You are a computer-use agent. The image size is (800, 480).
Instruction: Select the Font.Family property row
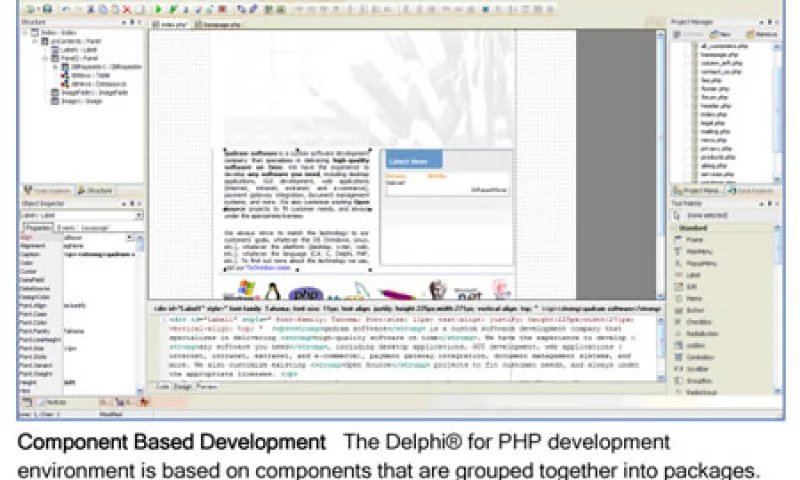pos(79,331)
